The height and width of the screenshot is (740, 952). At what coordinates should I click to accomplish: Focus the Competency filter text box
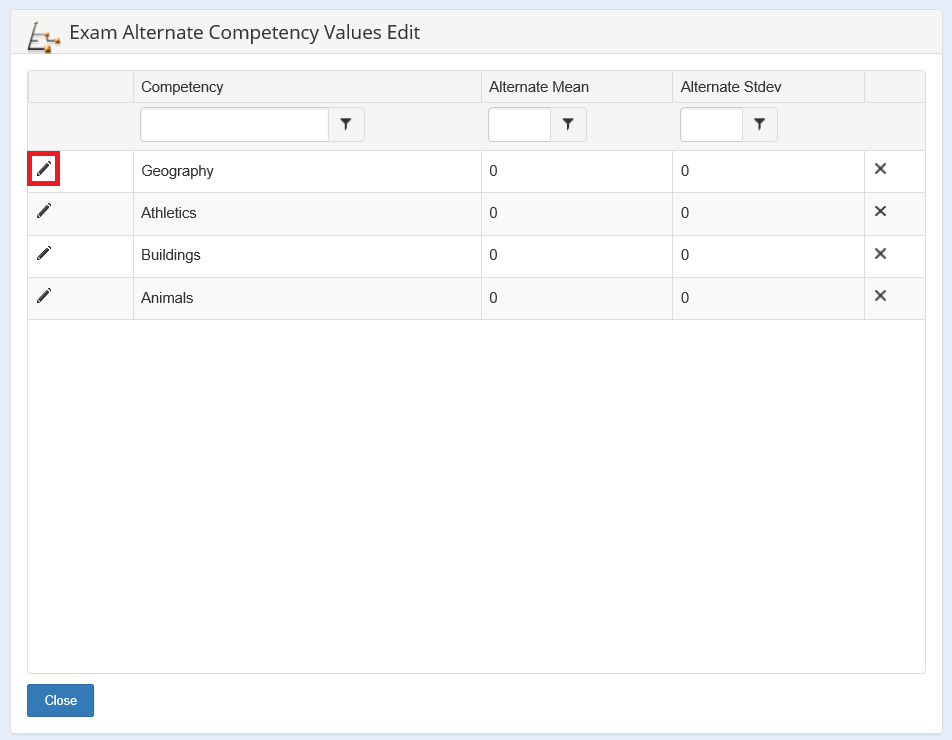[234, 125]
